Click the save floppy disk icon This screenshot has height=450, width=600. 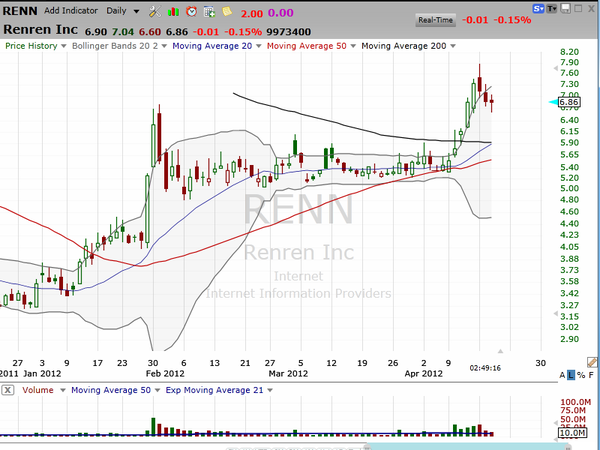(x=565, y=8)
